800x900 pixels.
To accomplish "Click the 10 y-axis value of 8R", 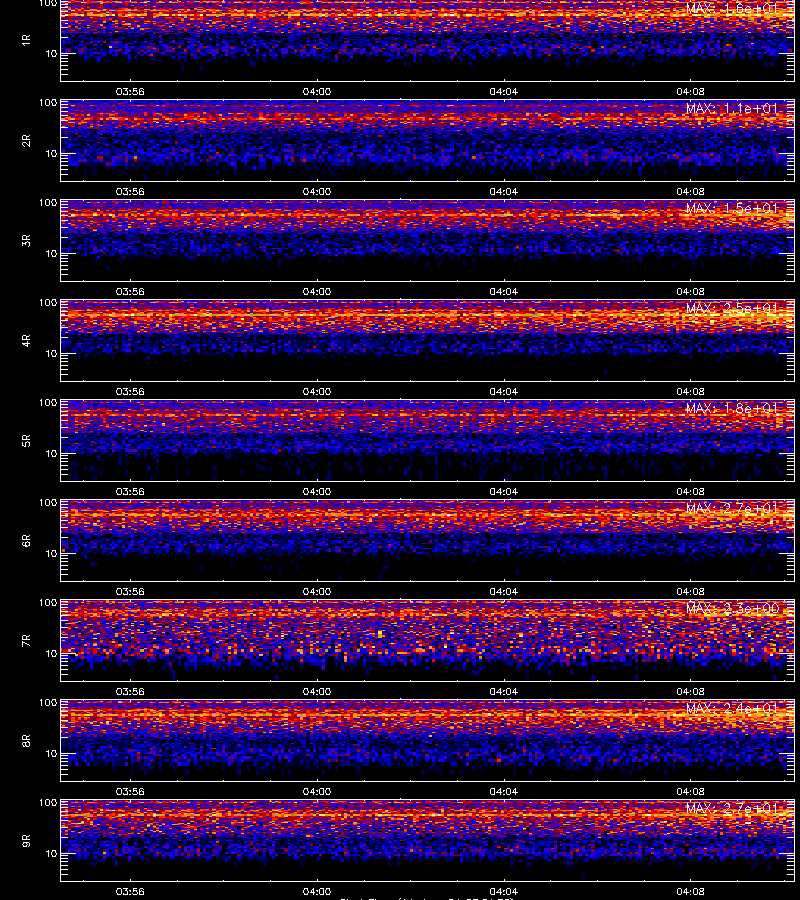I will tap(52, 754).
